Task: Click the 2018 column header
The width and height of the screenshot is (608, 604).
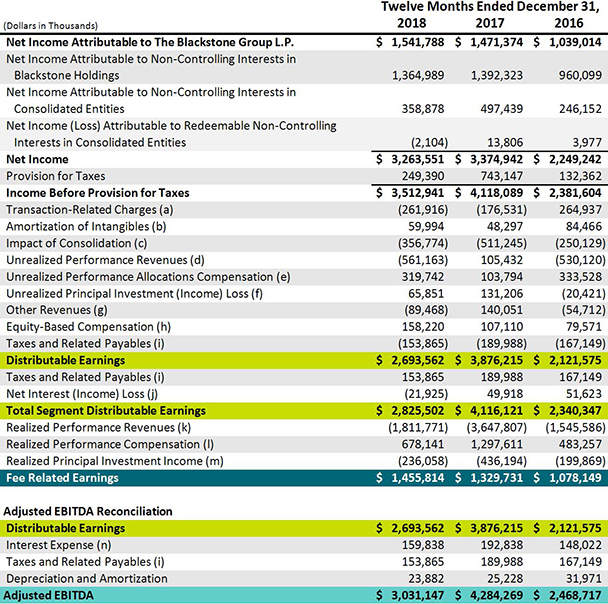Action: 411,23
